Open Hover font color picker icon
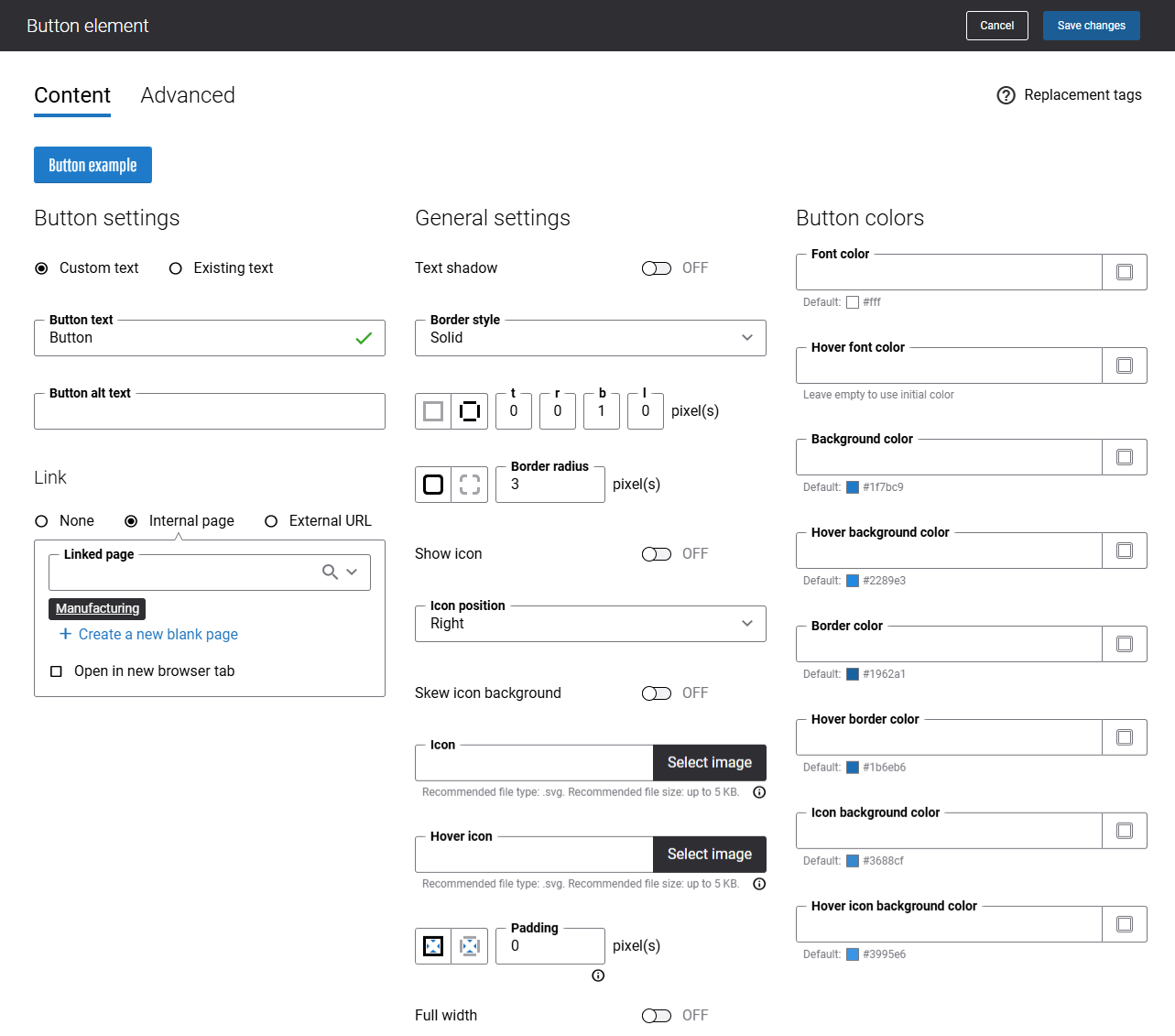Image resolution: width=1175 pixels, height=1036 pixels. [1125, 365]
